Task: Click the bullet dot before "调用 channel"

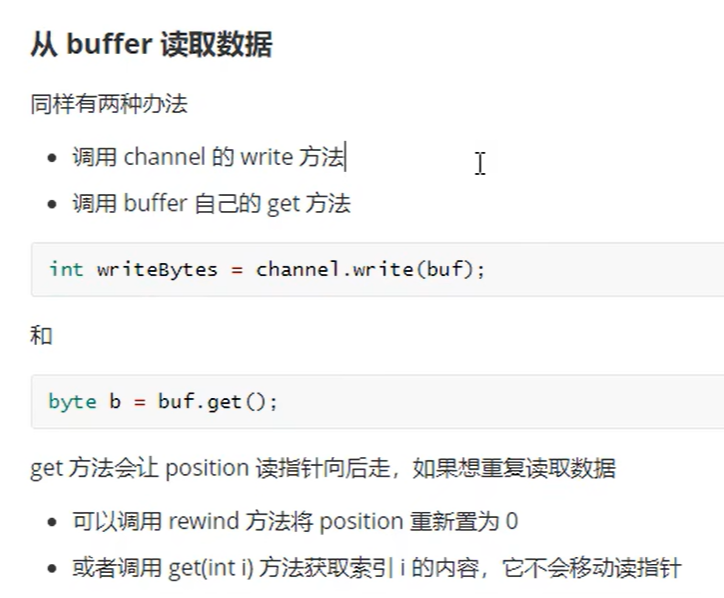Action: click(52, 157)
